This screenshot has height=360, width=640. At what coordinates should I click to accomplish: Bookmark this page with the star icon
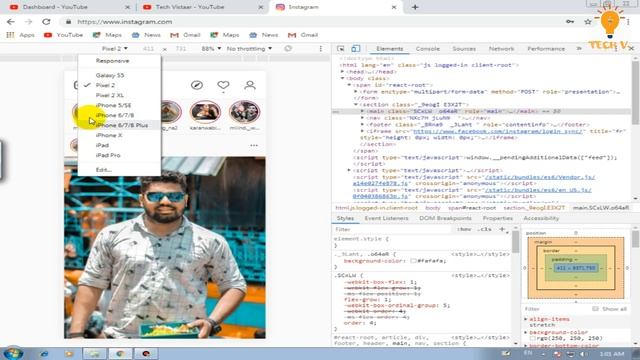(588, 22)
